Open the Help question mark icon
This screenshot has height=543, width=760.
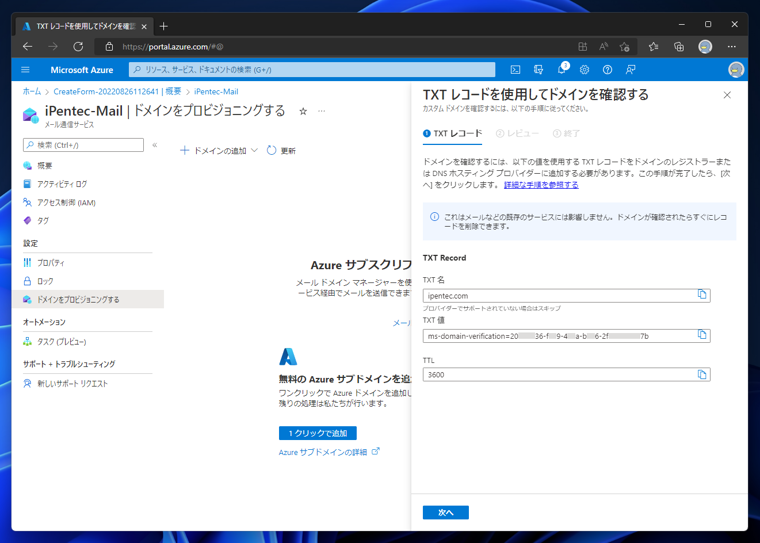[607, 70]
